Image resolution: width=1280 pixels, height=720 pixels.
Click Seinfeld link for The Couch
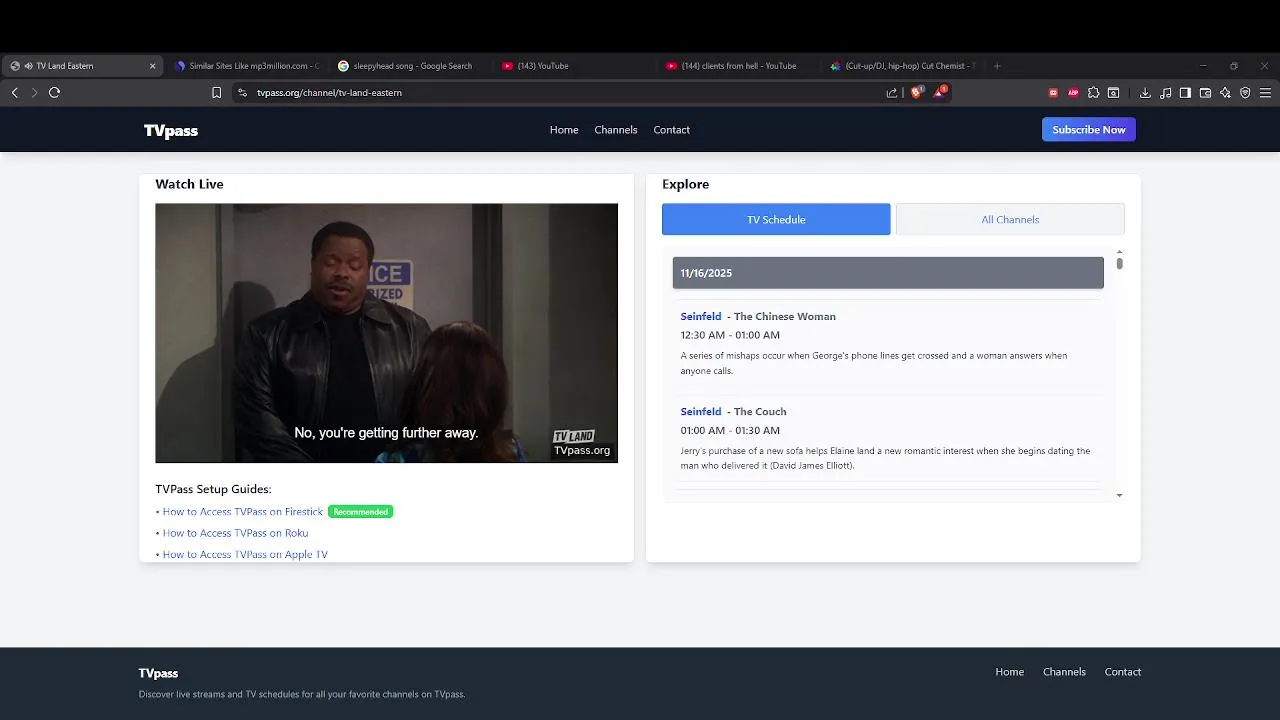[701, 411]
